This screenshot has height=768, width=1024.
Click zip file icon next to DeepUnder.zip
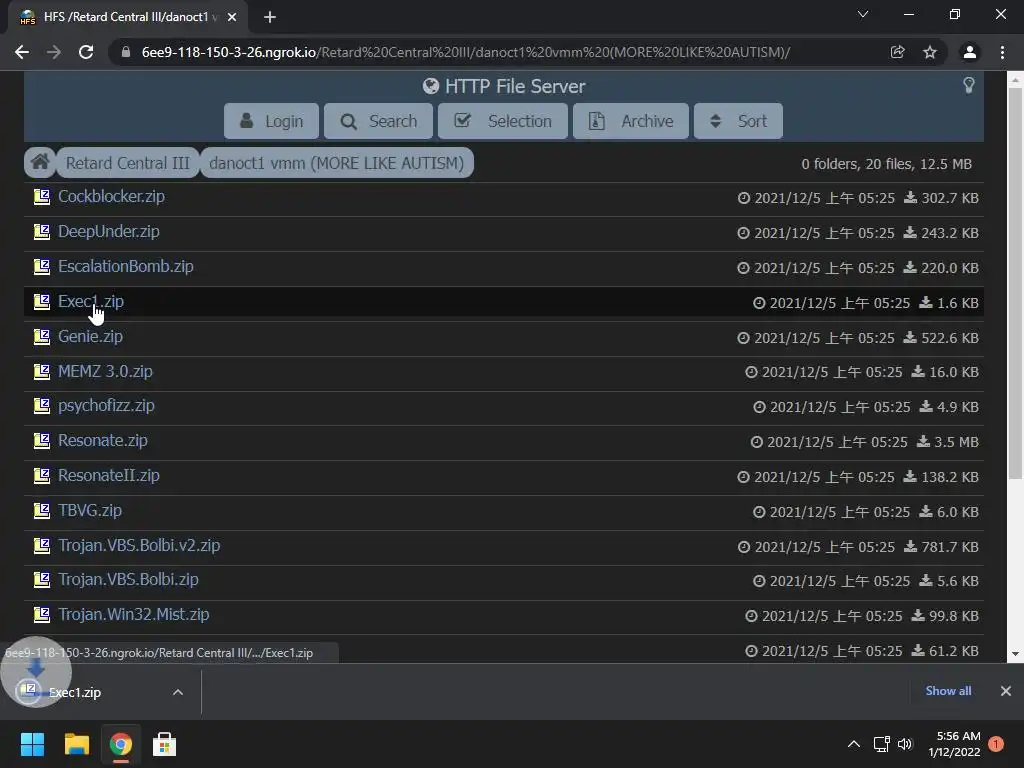tap(42, 232)
